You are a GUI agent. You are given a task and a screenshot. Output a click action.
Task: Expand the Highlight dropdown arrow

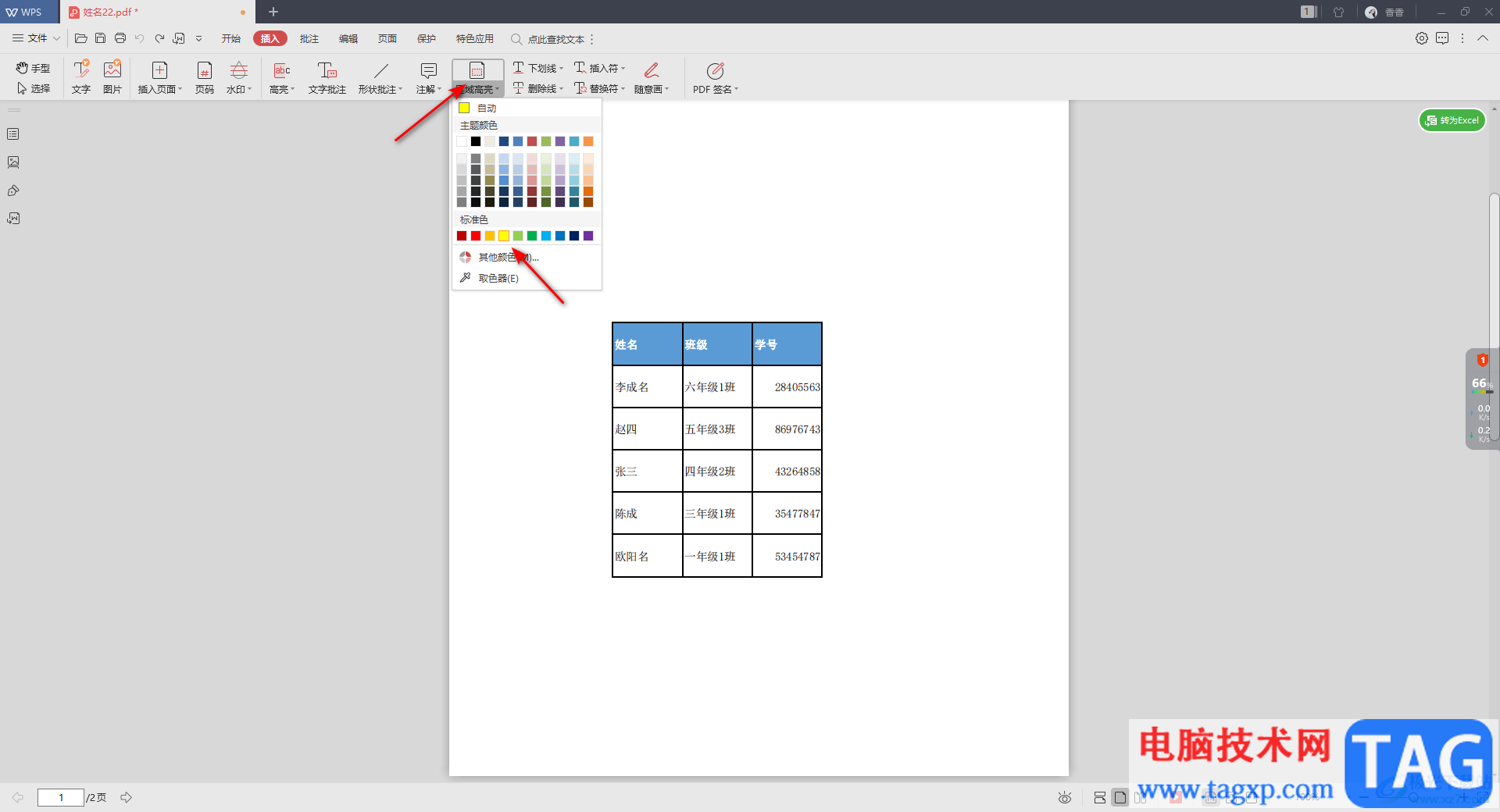293,89
